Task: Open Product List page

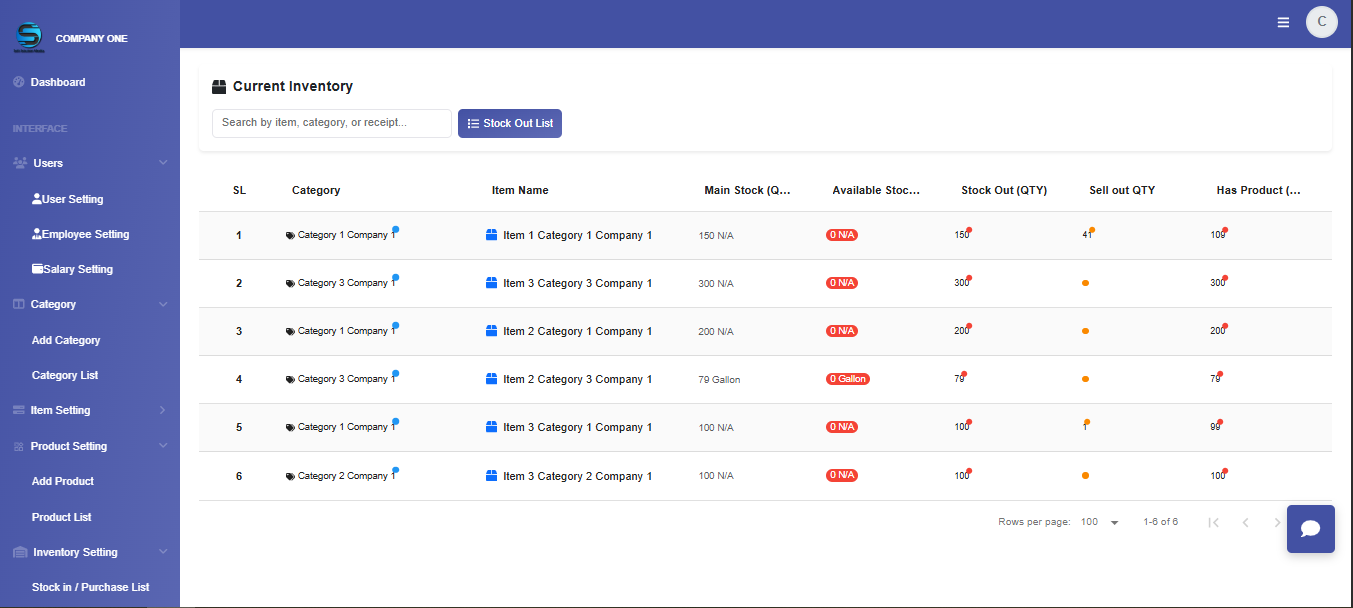Action: point(62,517)
